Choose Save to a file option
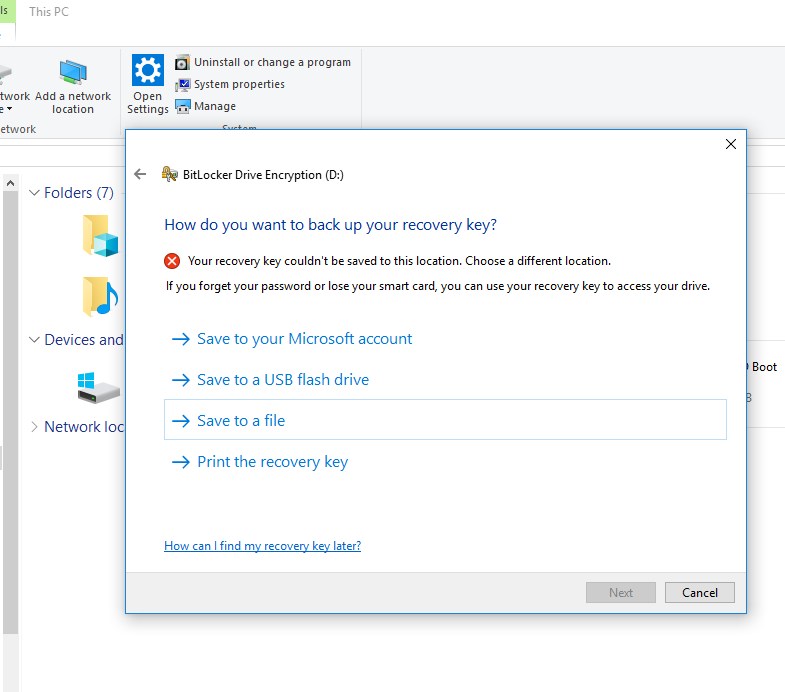 (445, 420)
